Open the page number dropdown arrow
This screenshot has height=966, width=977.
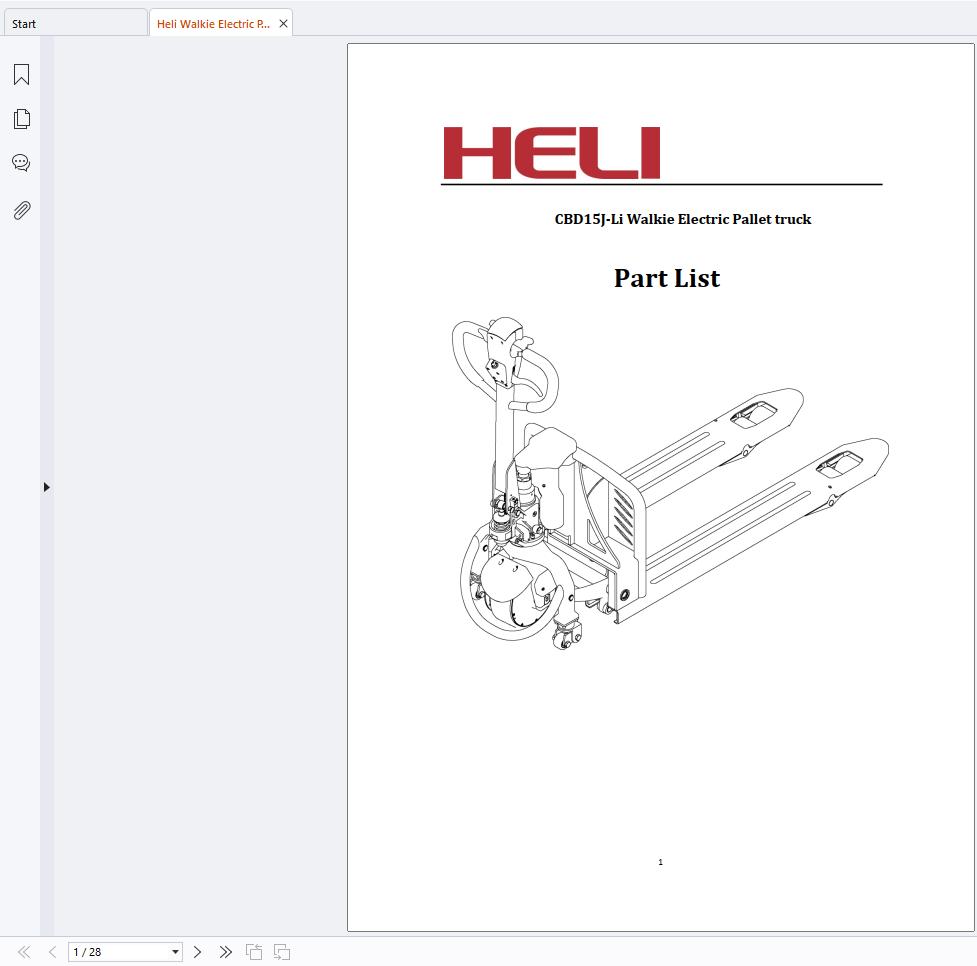tap(175, 952)
